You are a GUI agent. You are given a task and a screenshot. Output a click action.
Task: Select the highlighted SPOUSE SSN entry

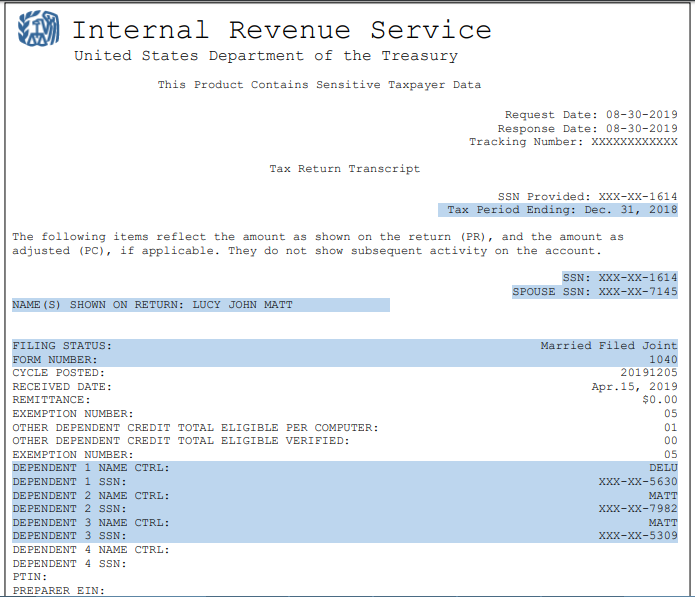tap(594, 291)
